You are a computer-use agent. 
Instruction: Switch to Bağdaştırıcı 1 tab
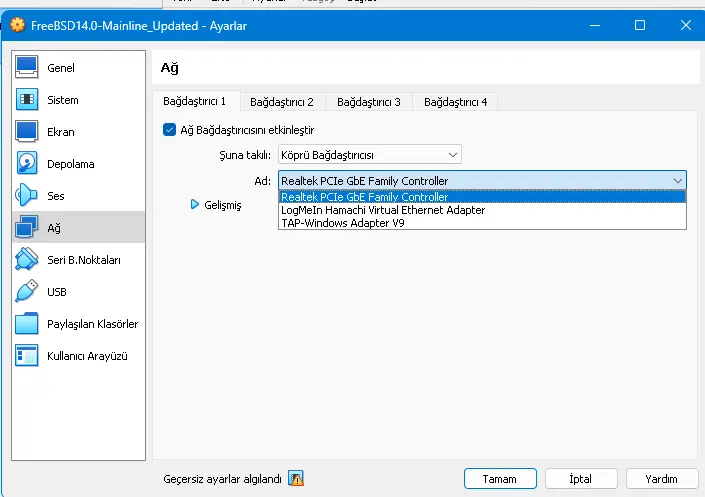[195, 102]
